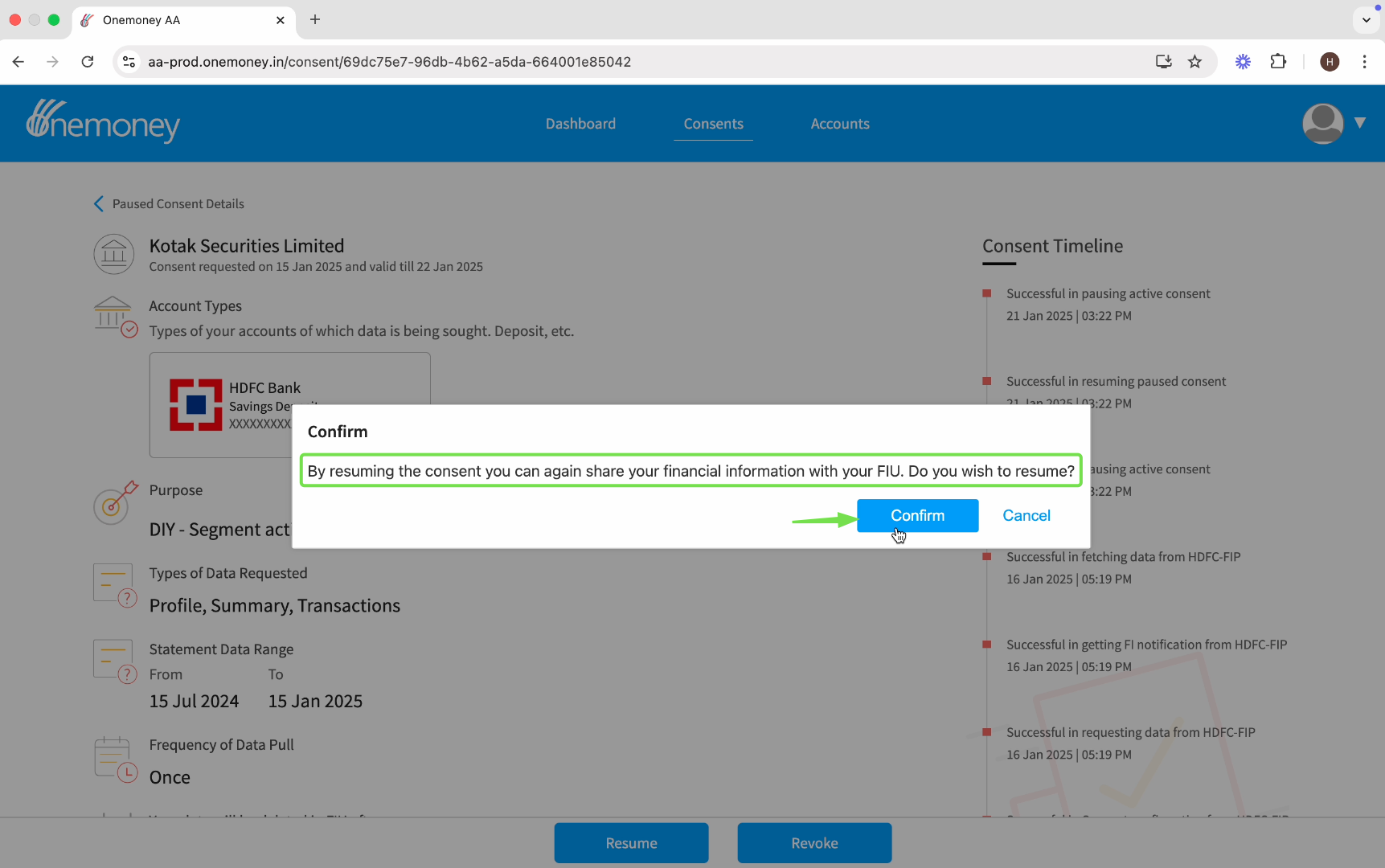Click the Onemoney logo
The image size is (1385, 868).
[103, 121]
